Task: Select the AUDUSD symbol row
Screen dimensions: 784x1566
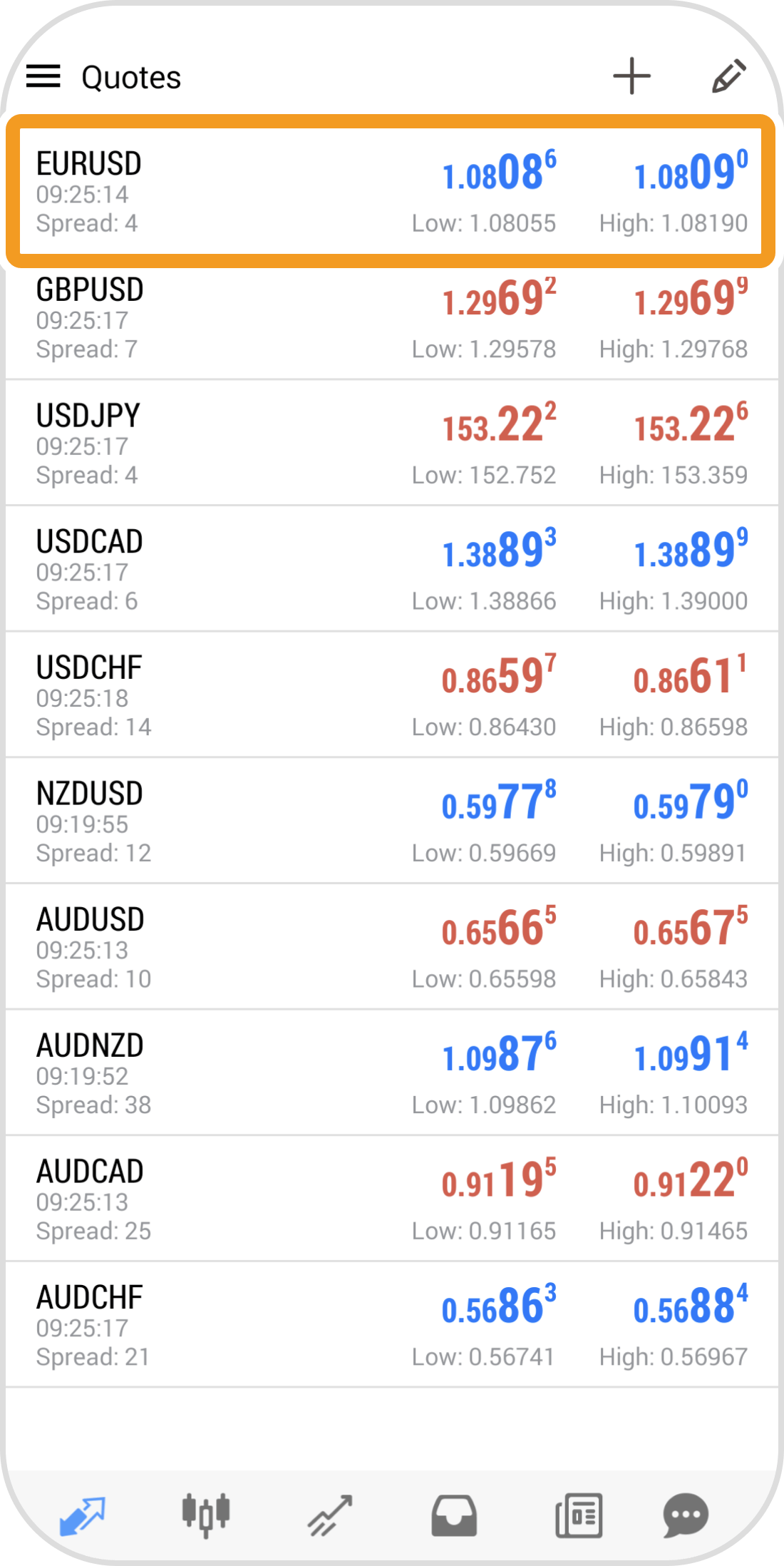Action: [391, 948]
